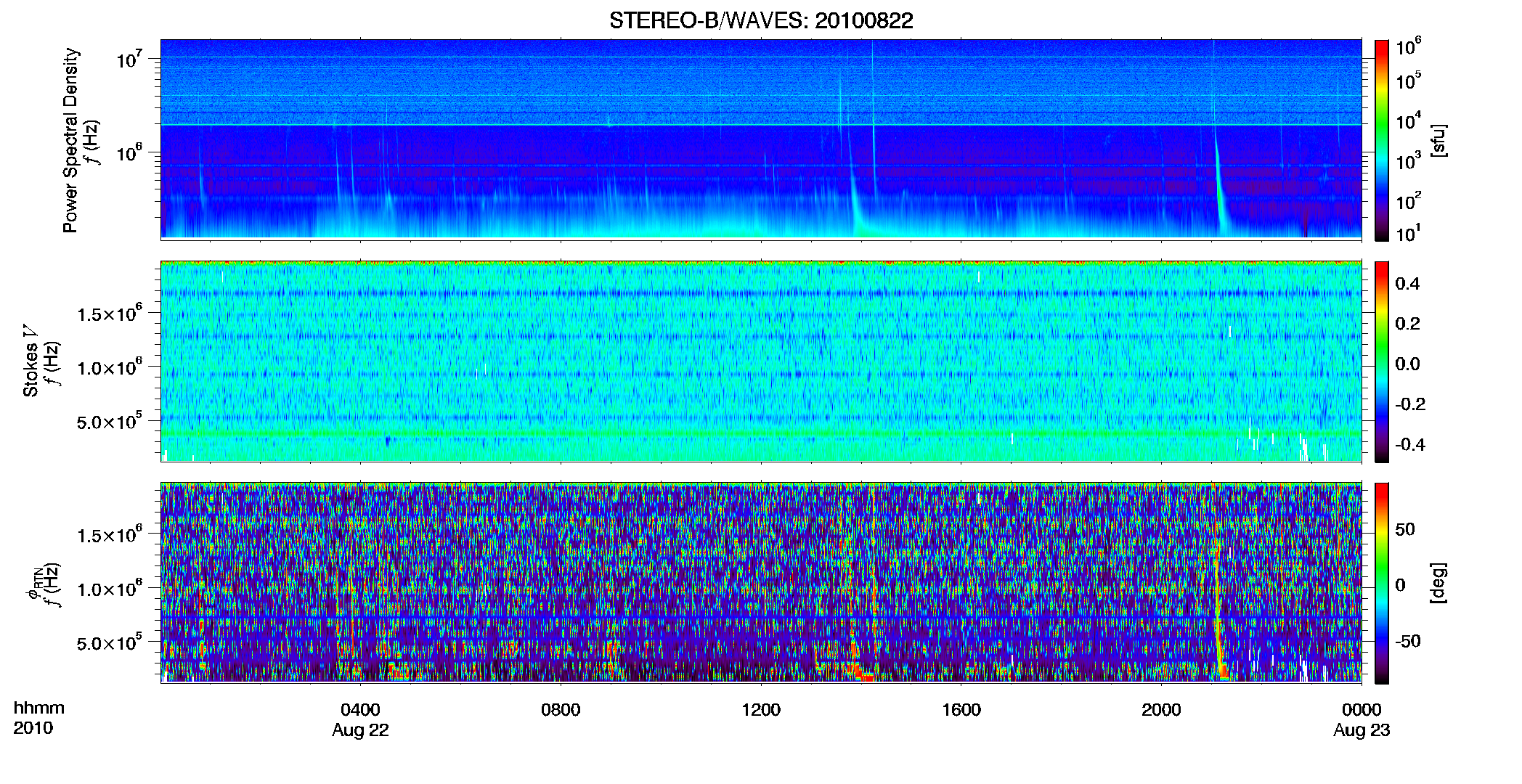Viewport: 1522px width, 784px height.
Task: Click the 0000 time tick label
Action: click(1362, 710)
